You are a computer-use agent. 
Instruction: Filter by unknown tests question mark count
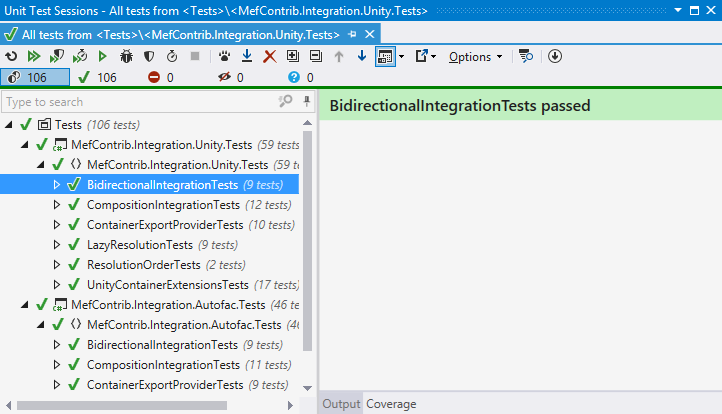300,77
